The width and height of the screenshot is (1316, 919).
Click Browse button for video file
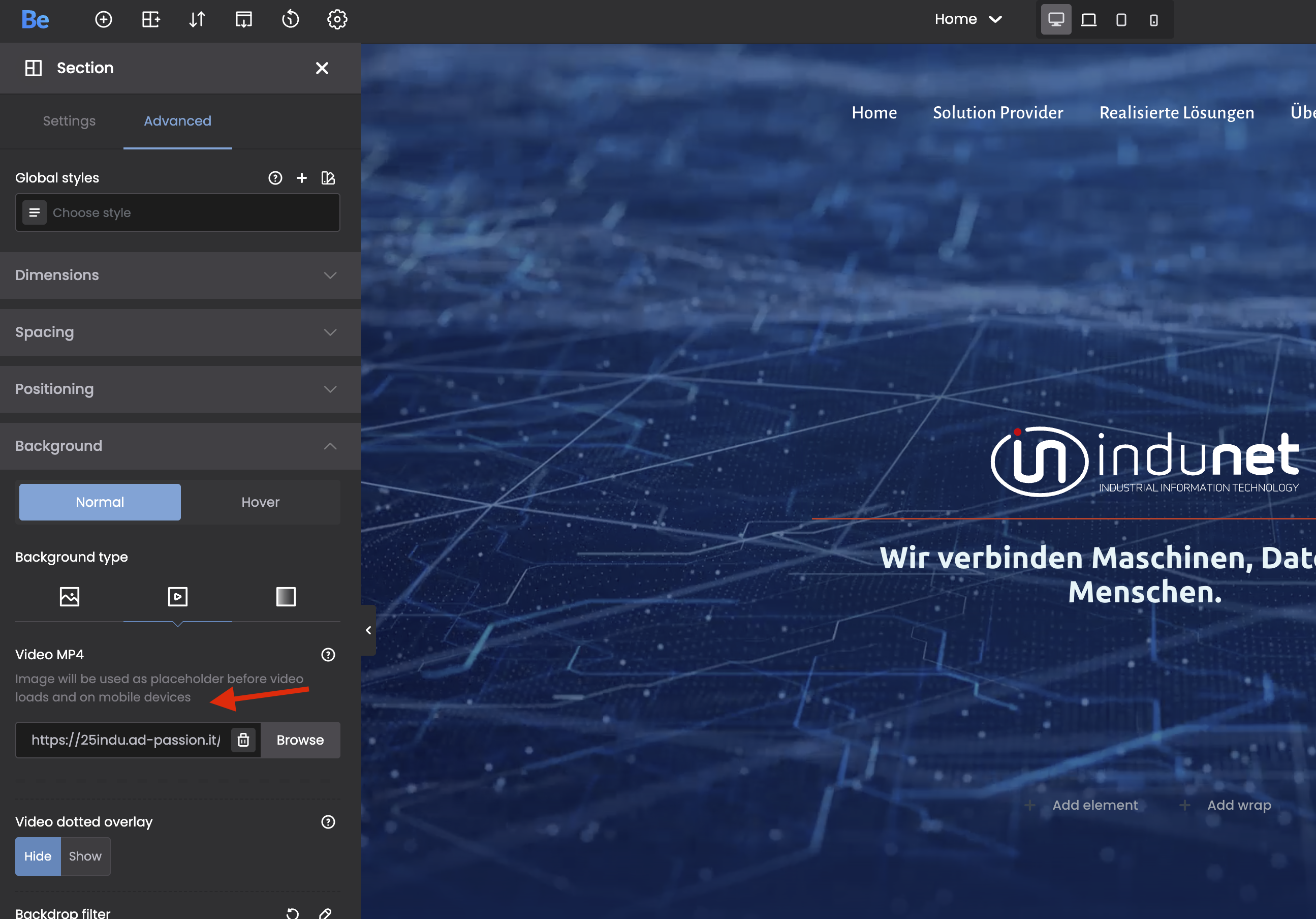(300, 740)
